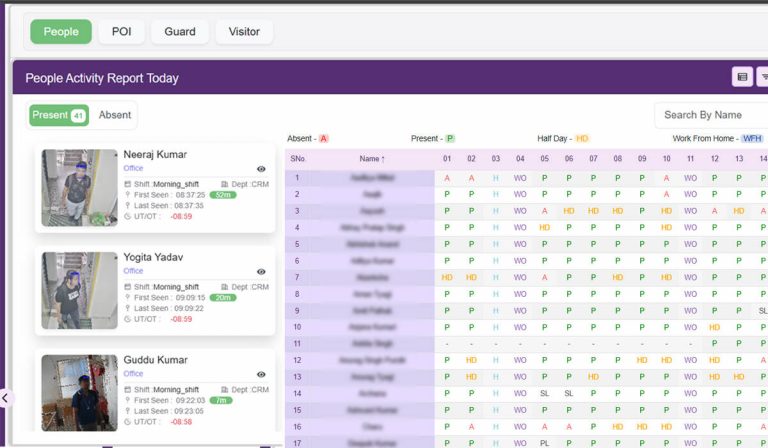Viewport: 768px width, 448px height.
Task: Click the red Absent legend badge
Action: [x=323, y=138]
